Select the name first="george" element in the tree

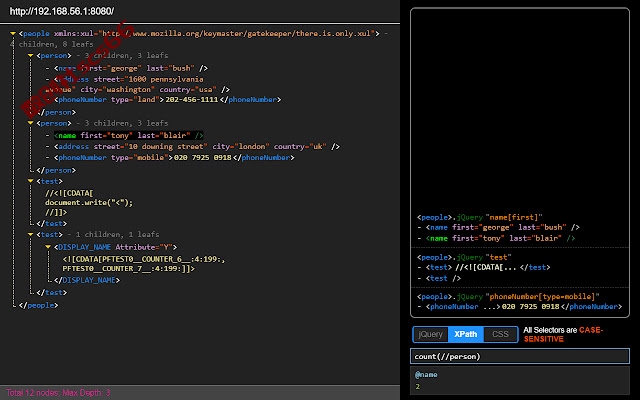pyautogui.click(x=131, y=68)
